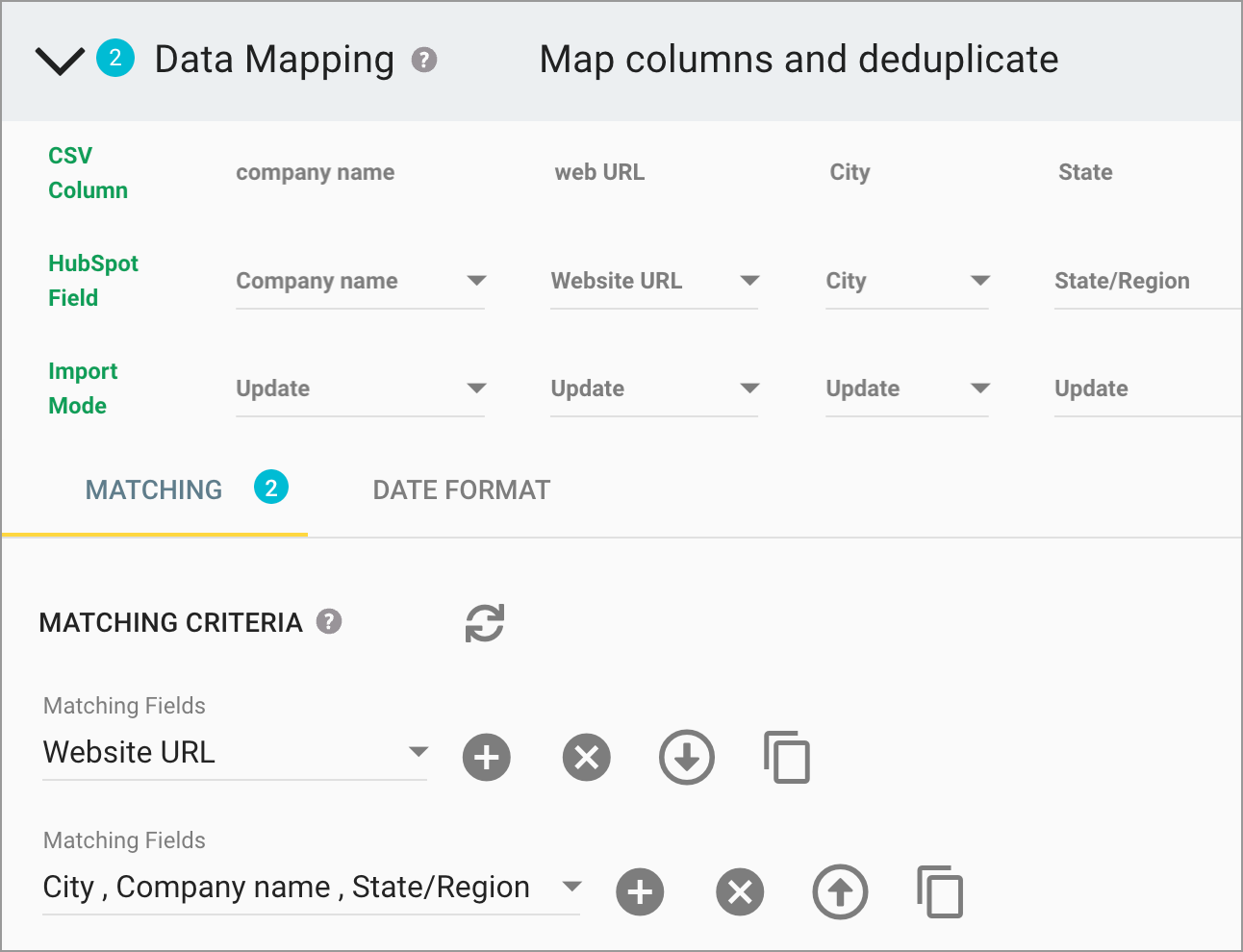Switch to the MATCHING tab
Viewport: 1243px width, 952px height.
(154, 490)
